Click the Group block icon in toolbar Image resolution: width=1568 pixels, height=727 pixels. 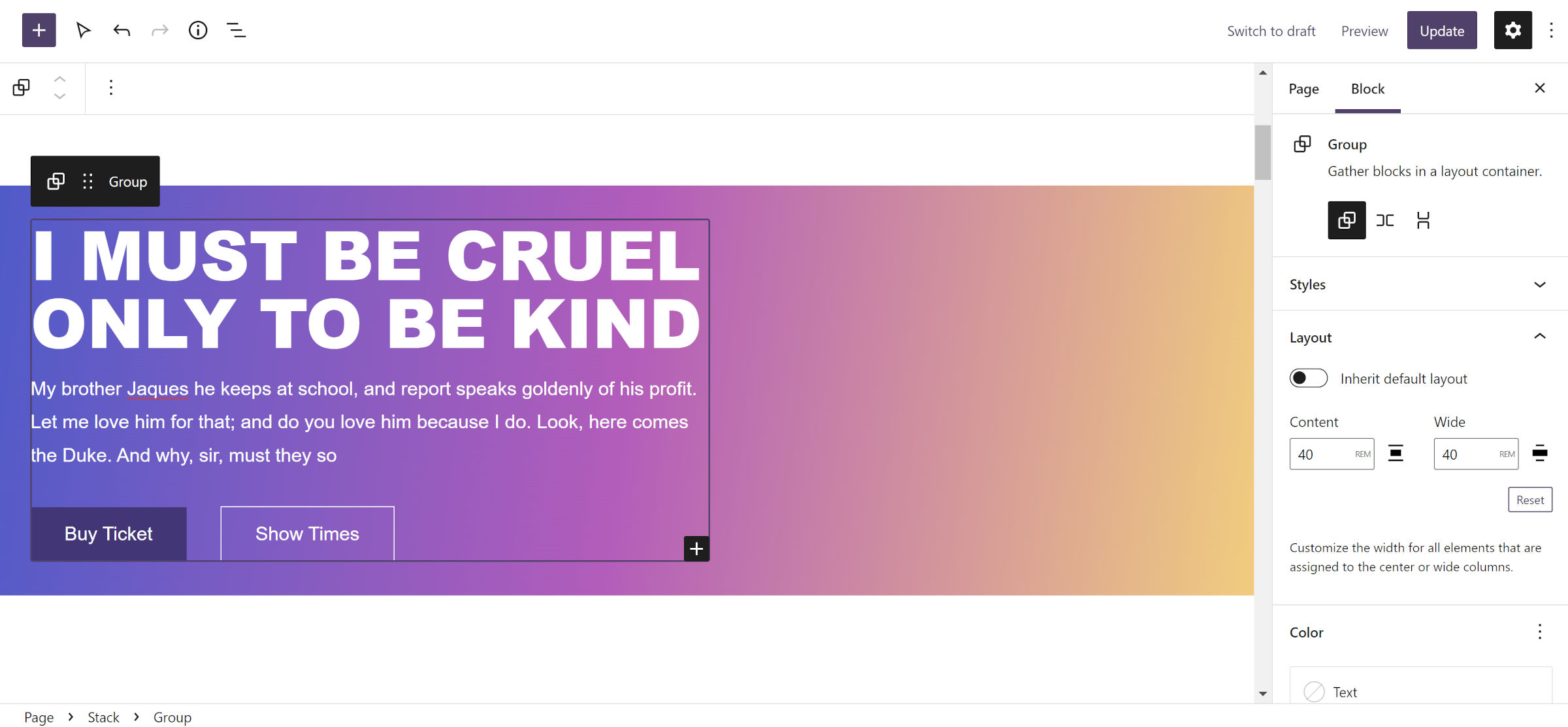point(55,181)
